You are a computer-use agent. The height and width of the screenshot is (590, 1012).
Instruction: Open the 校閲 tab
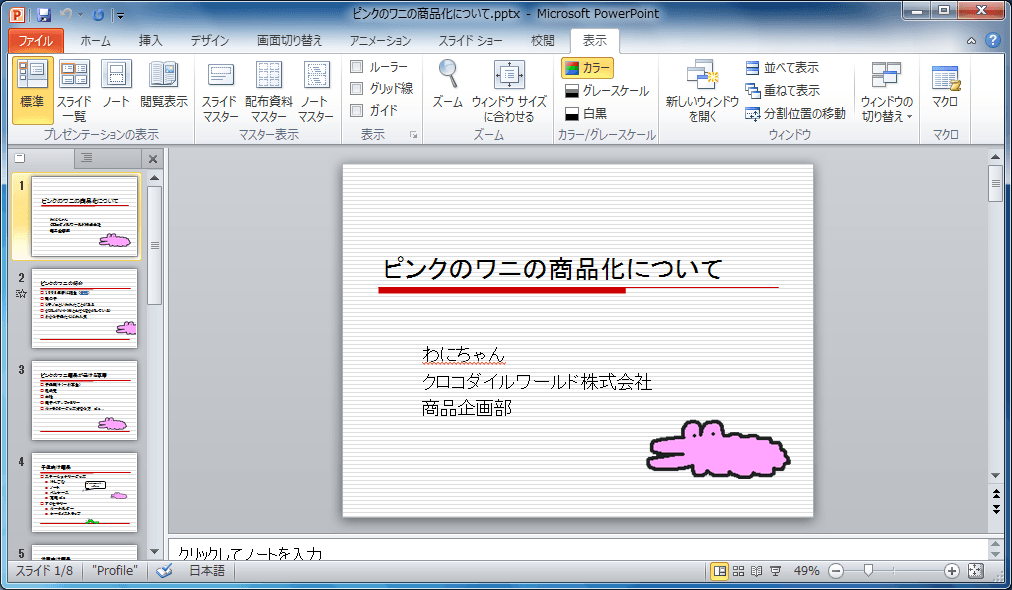(x=542, y=41)
